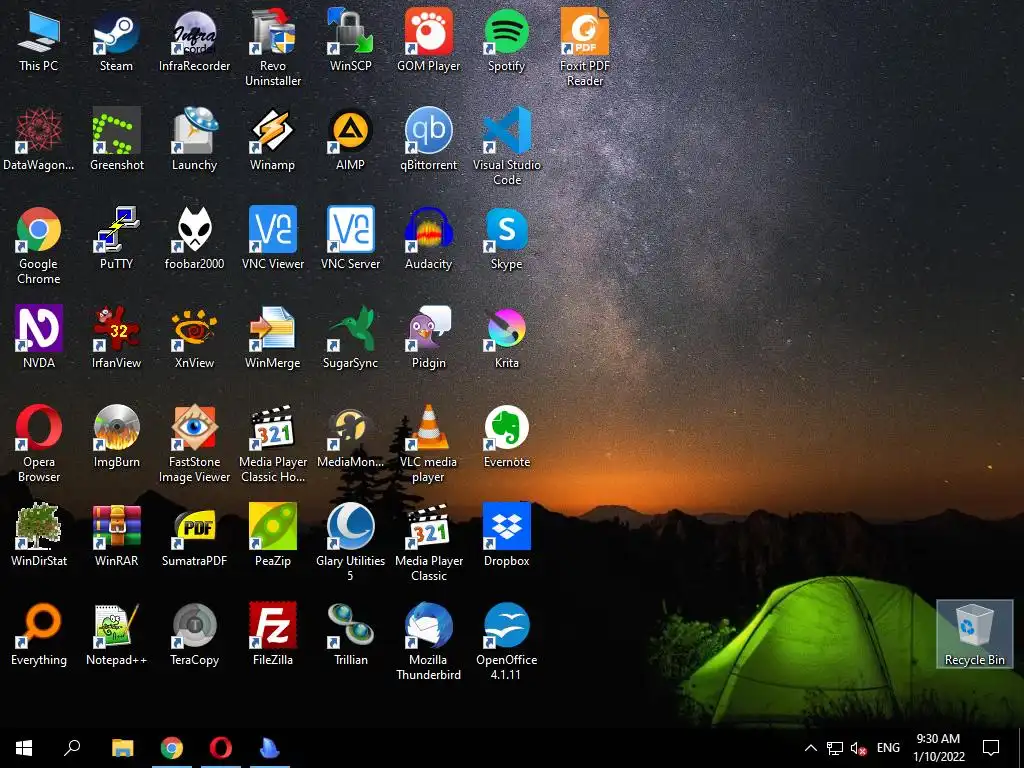Show hidden system tray icons
The width and height of the screenshot is (1024, 768).
pyautogui.click(x=810, y=748)
